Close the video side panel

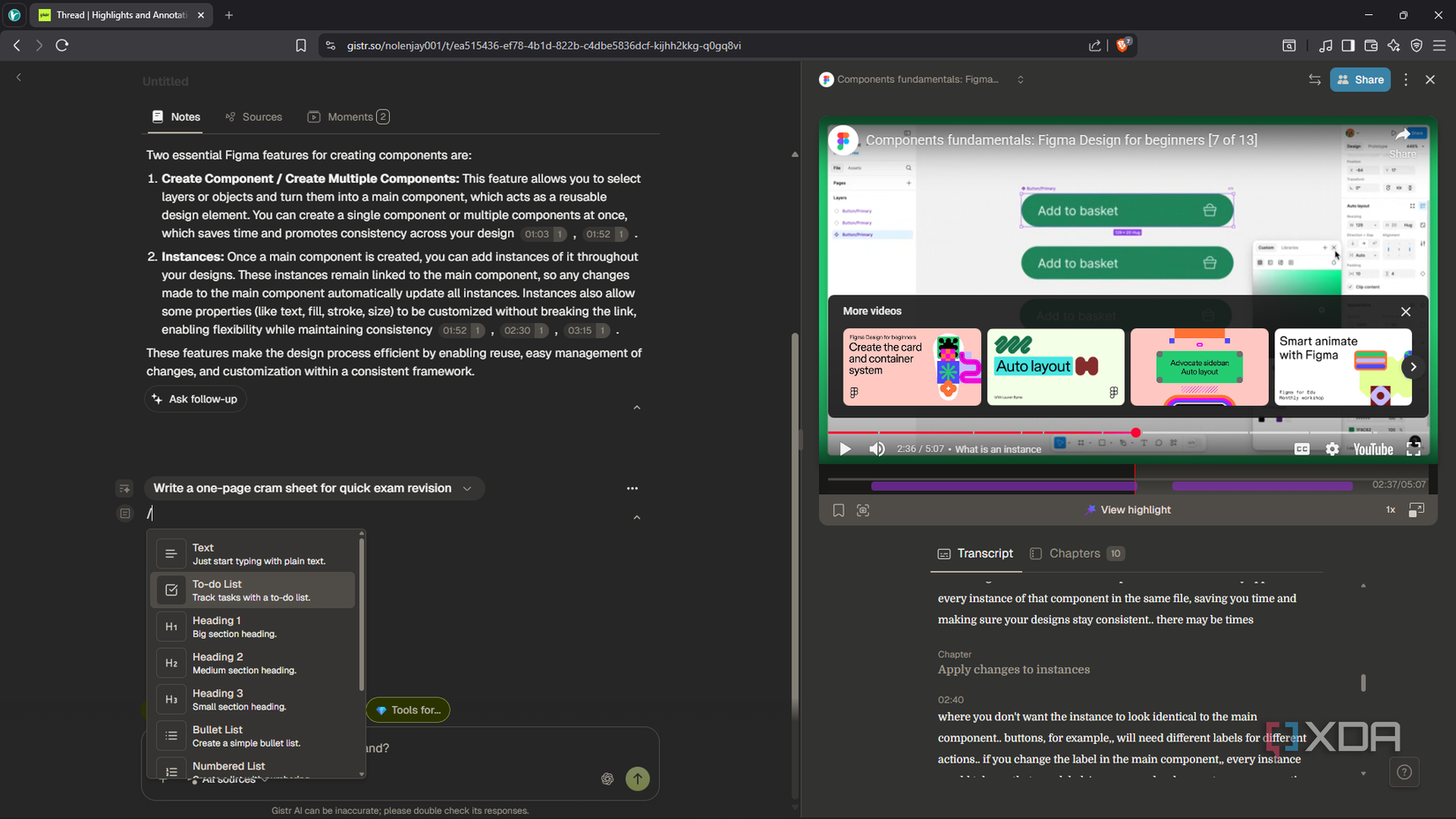click(x=1430, y=79)
